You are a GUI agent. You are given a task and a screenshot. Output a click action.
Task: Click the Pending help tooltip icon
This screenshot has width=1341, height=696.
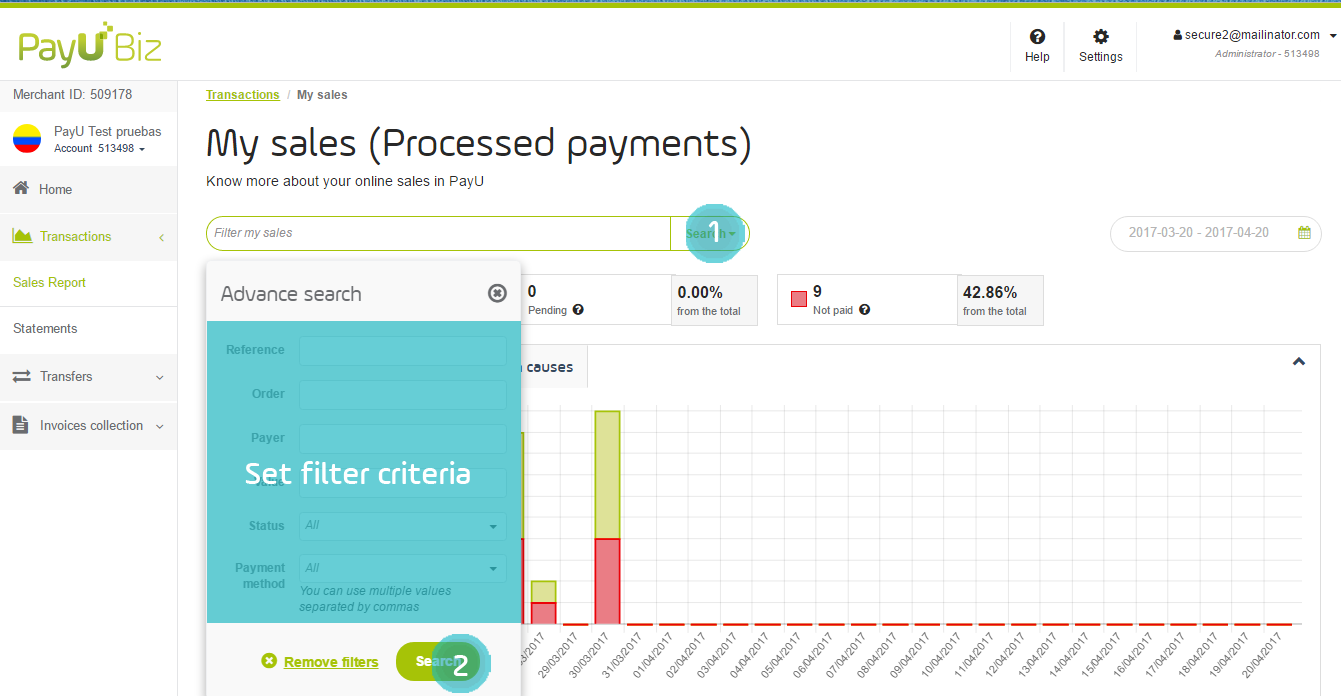click(578, 310)
